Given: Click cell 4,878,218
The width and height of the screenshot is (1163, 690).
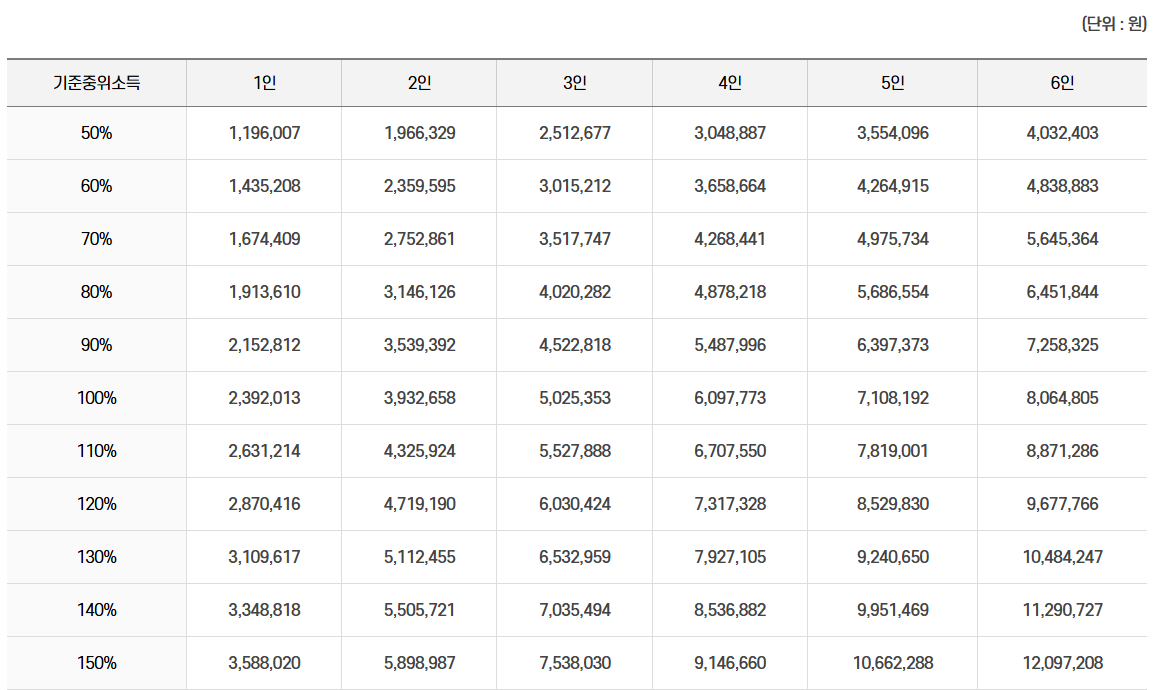Looking at the screenshot, I should pyautogui.click(x=730, y=292).
